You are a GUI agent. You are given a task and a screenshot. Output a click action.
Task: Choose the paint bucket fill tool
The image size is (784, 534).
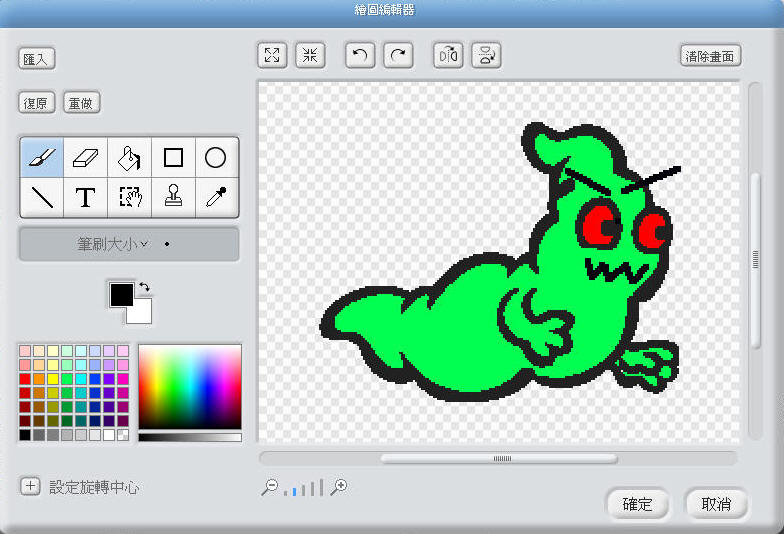(129, 157)
